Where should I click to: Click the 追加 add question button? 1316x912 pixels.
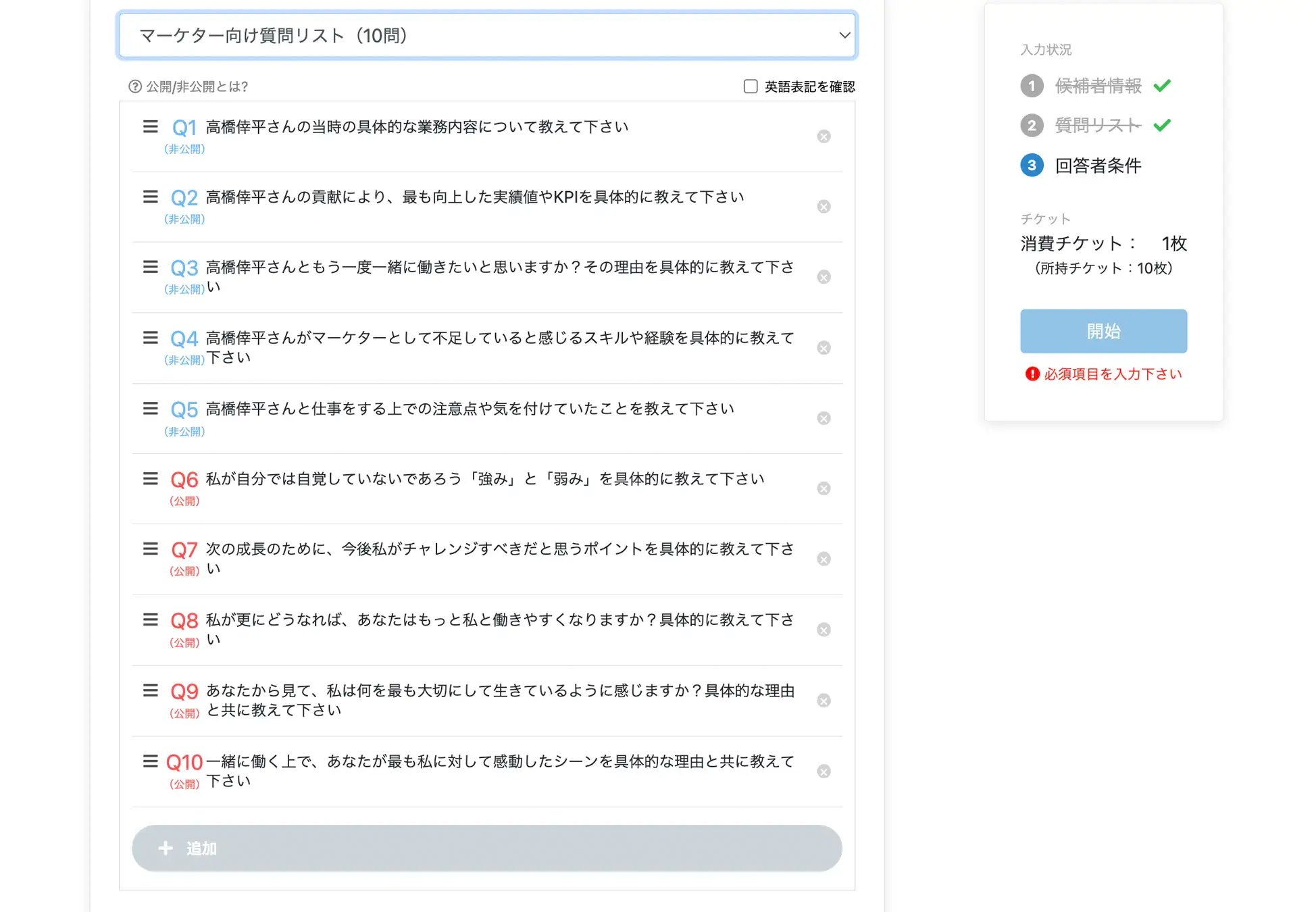click(x=486, y=848)
